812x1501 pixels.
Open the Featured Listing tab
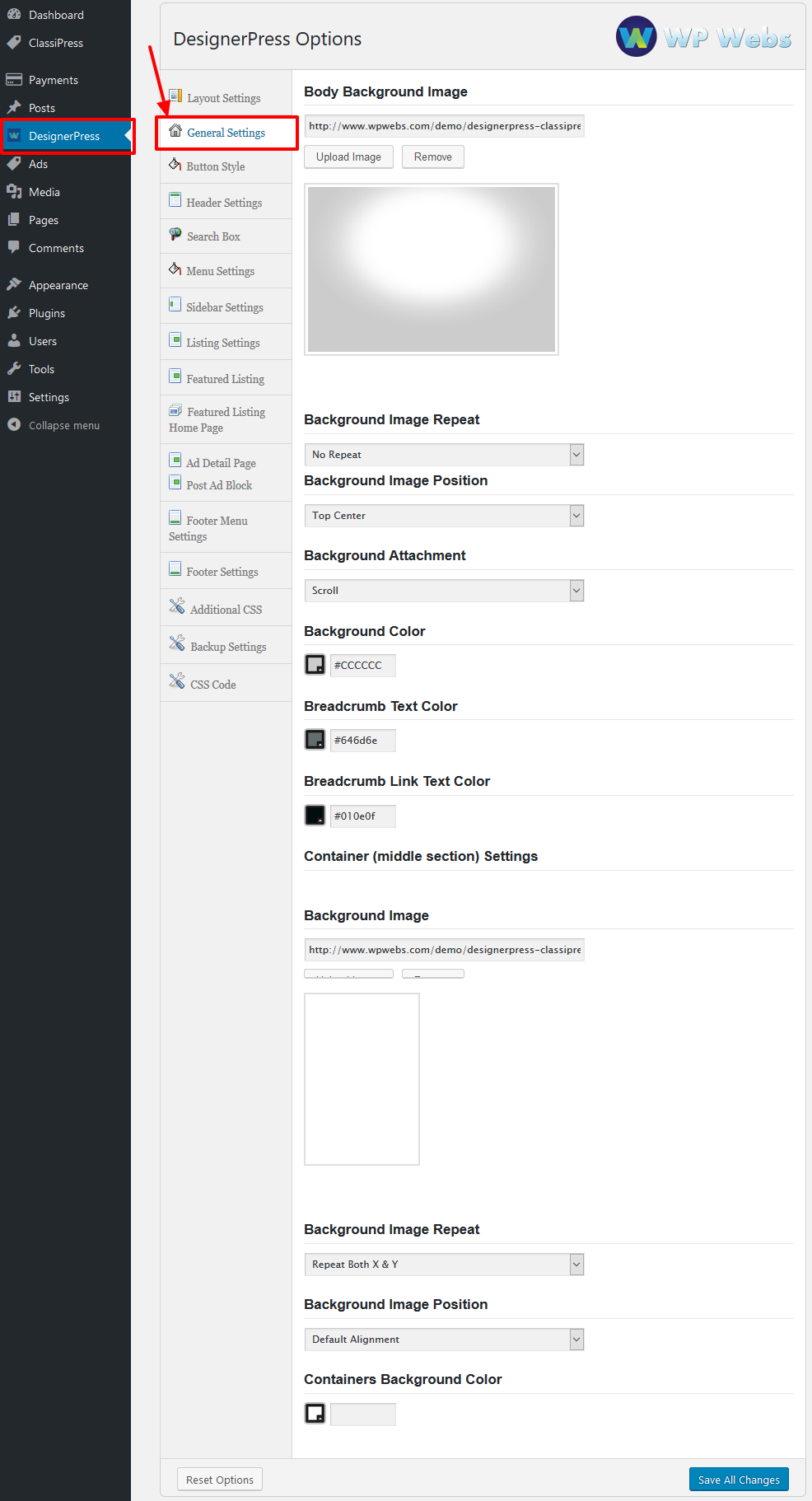click(226, 378)
